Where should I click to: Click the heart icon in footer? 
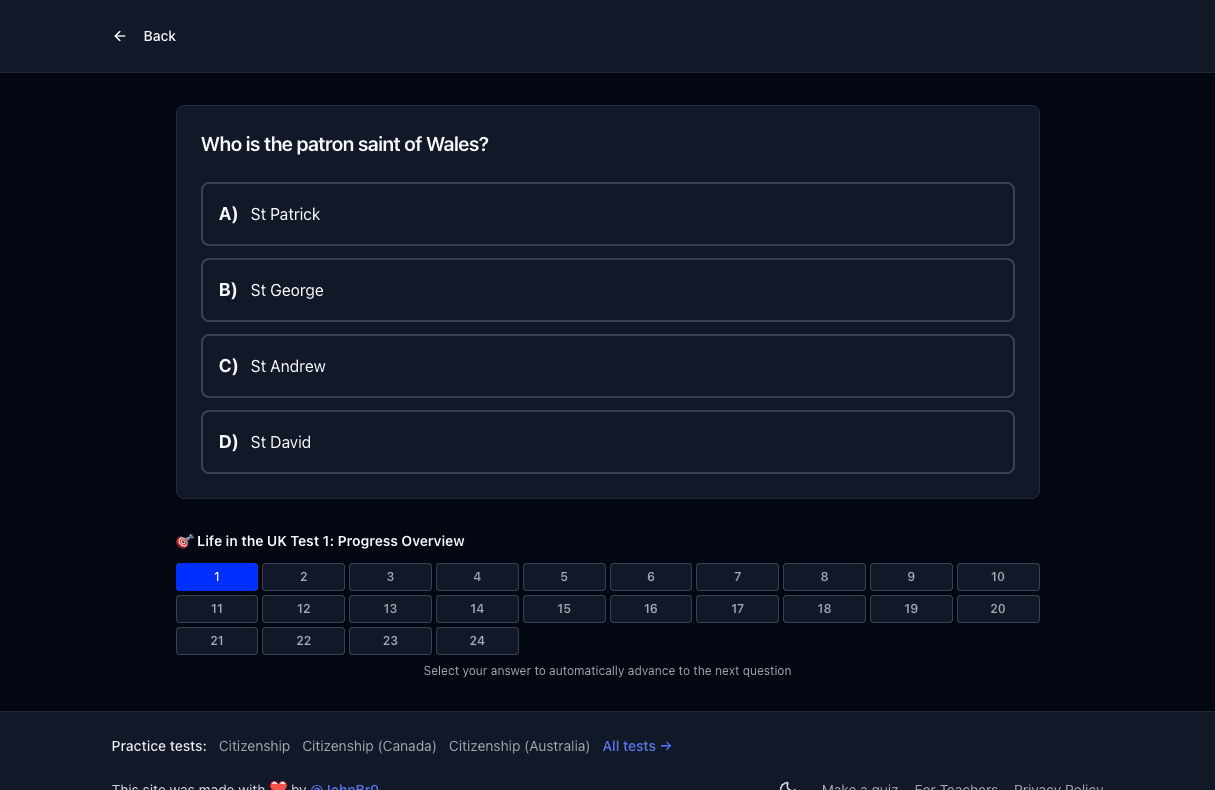[x=279, y=787]
